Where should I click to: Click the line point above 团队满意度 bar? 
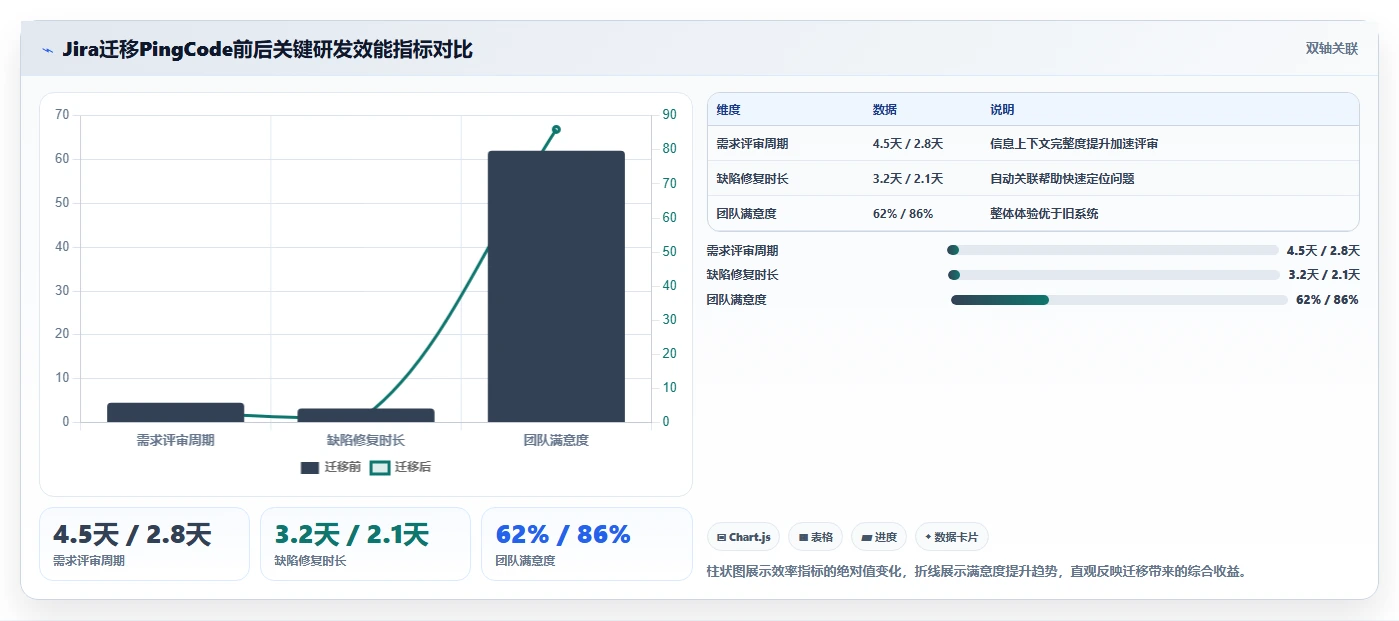(x=556, y=129)
